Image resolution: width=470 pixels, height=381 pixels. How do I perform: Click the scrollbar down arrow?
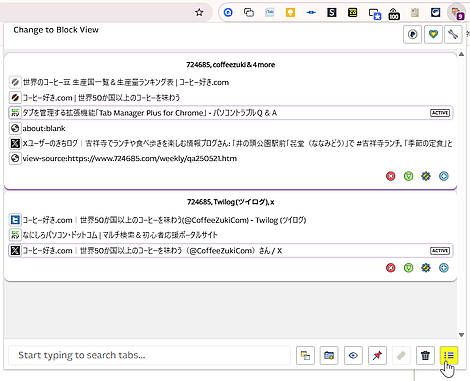[x=461, y=335]
